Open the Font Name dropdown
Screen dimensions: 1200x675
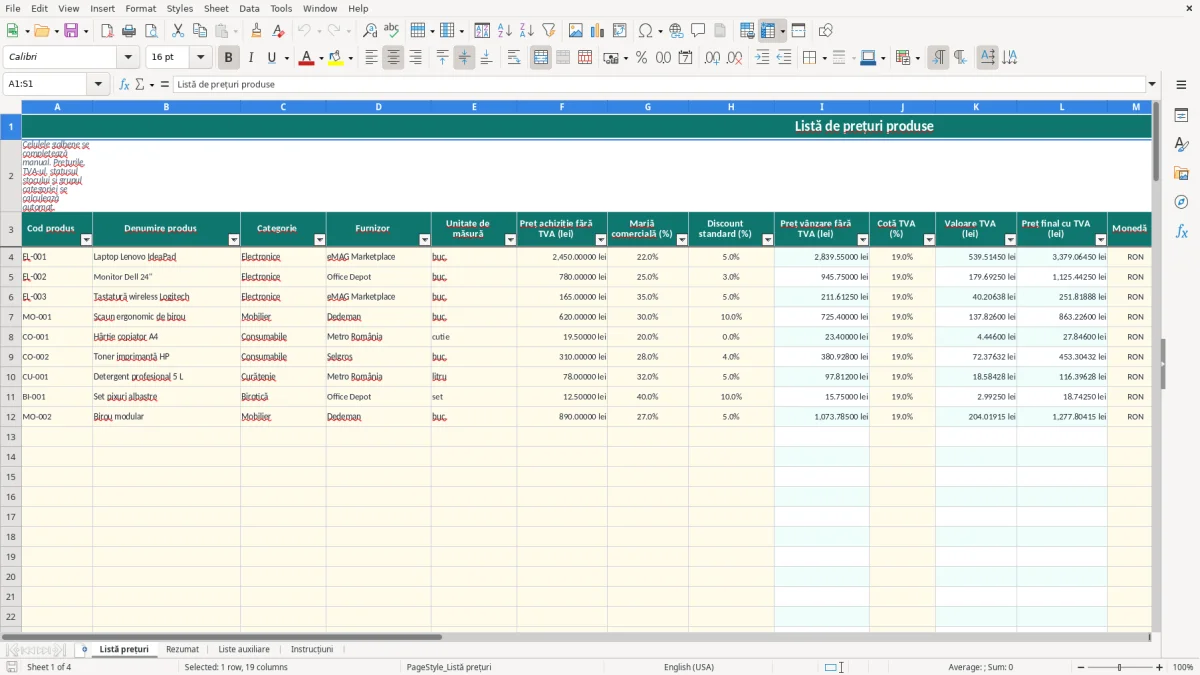127,58
